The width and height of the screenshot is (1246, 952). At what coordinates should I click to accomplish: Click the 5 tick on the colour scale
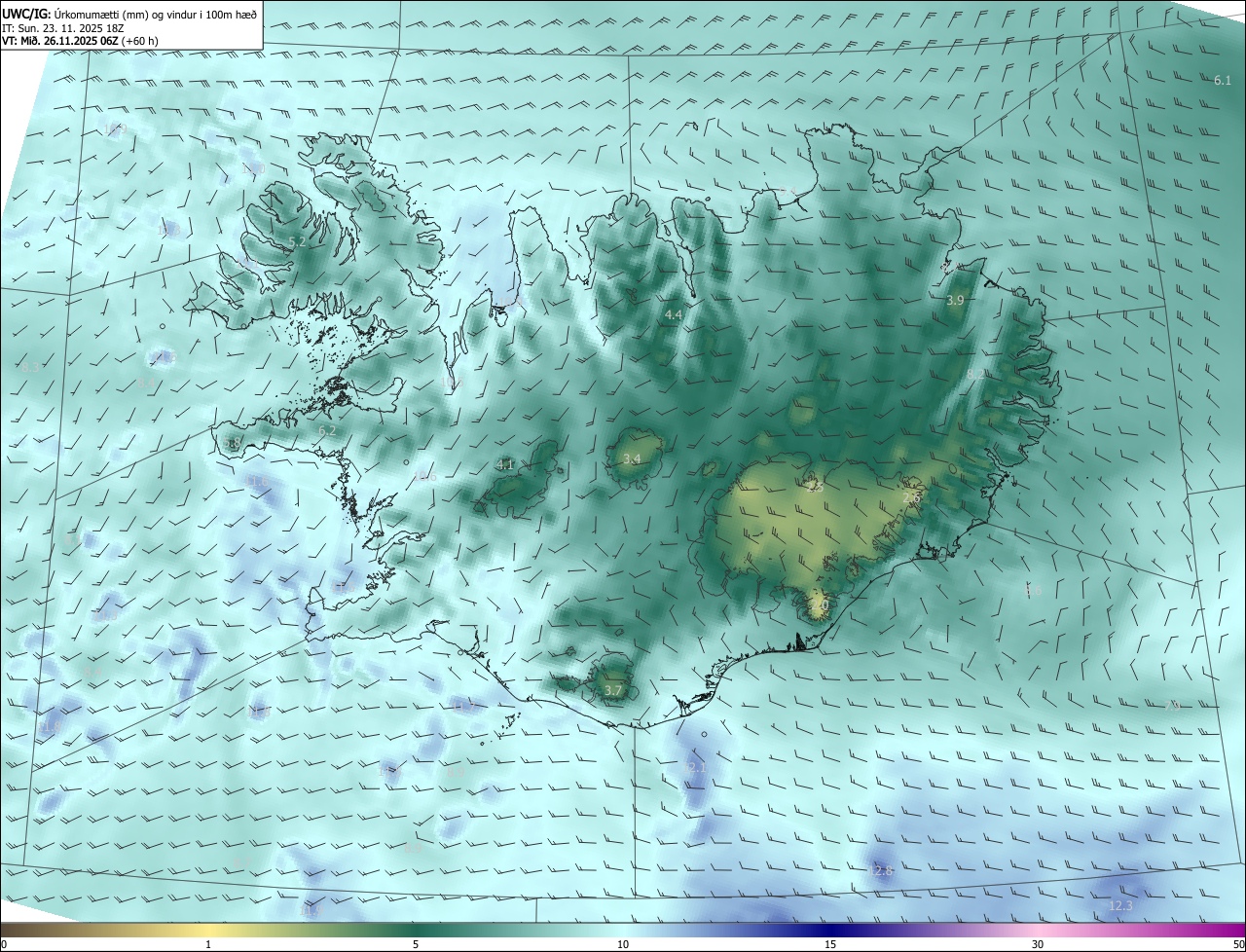[416, 944]
